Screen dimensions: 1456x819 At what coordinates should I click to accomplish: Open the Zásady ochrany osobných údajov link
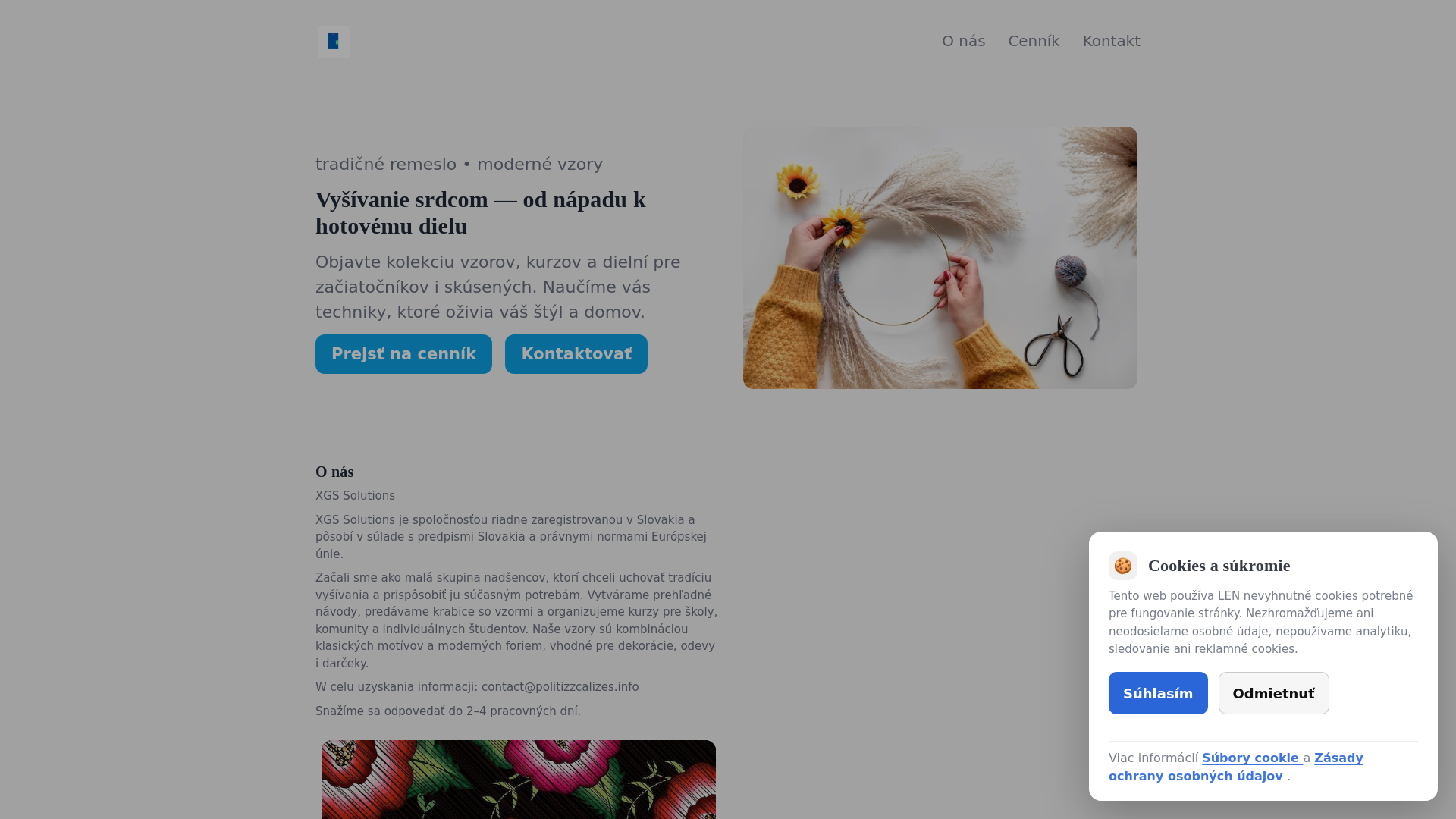click(x=1236, y=767)
